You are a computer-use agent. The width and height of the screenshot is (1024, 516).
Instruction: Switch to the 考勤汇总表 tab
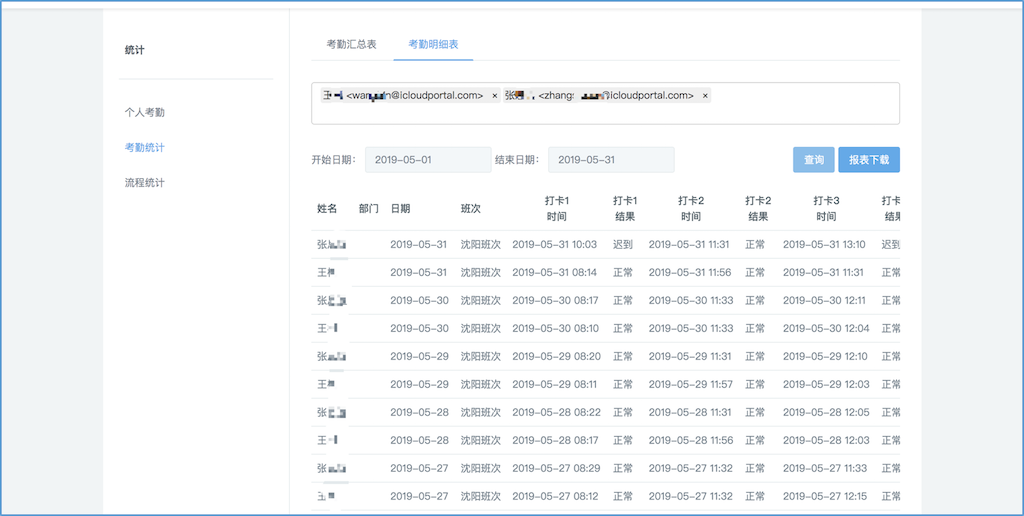(x=351, y=44)
